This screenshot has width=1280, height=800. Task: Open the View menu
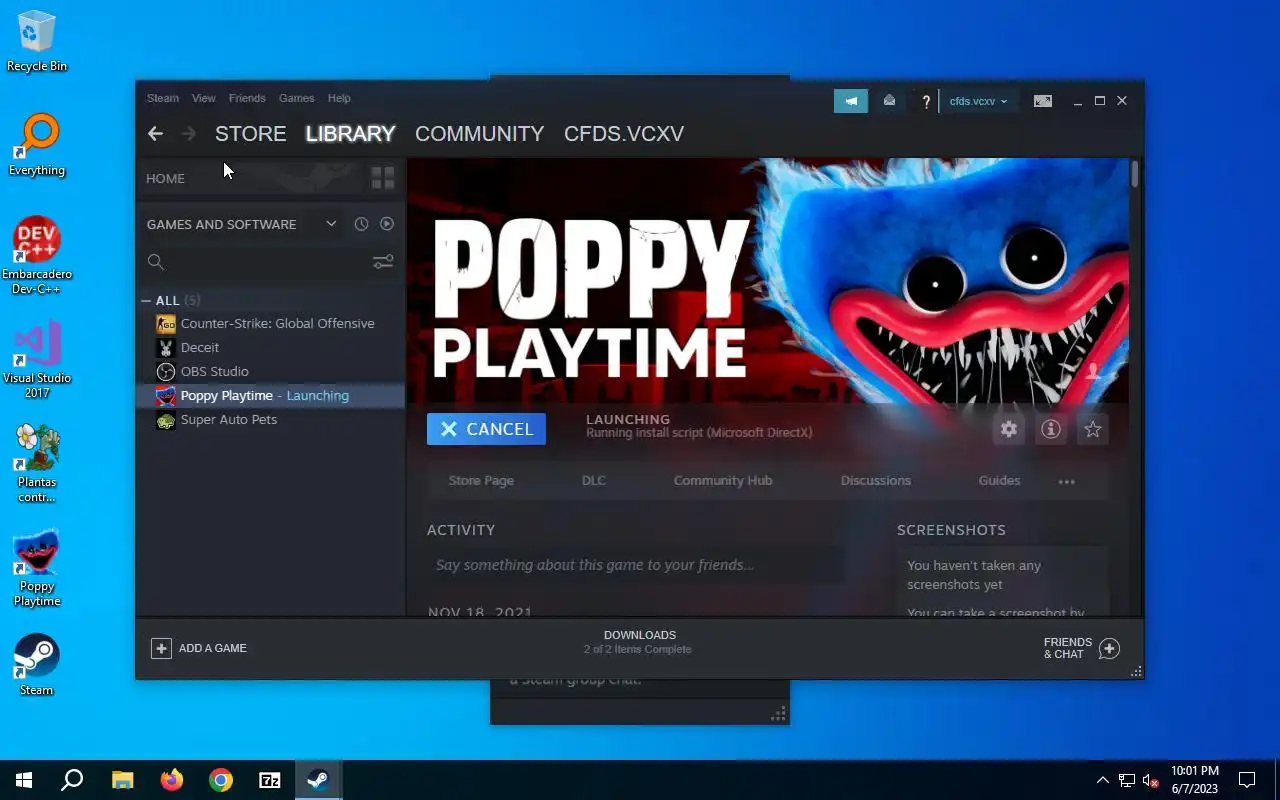[x=204, y=98]
